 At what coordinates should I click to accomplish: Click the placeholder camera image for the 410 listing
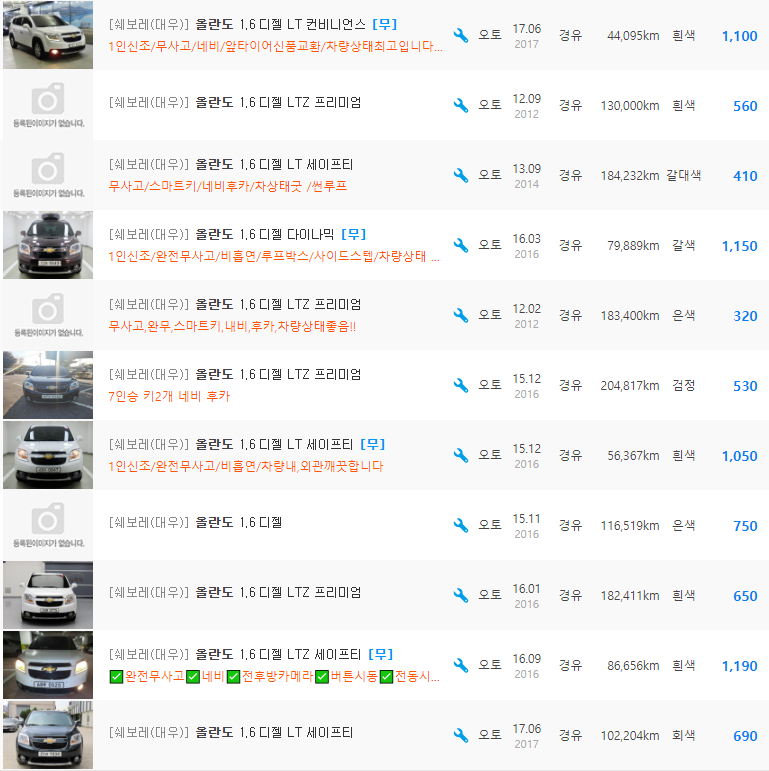(x=48, y=175)
